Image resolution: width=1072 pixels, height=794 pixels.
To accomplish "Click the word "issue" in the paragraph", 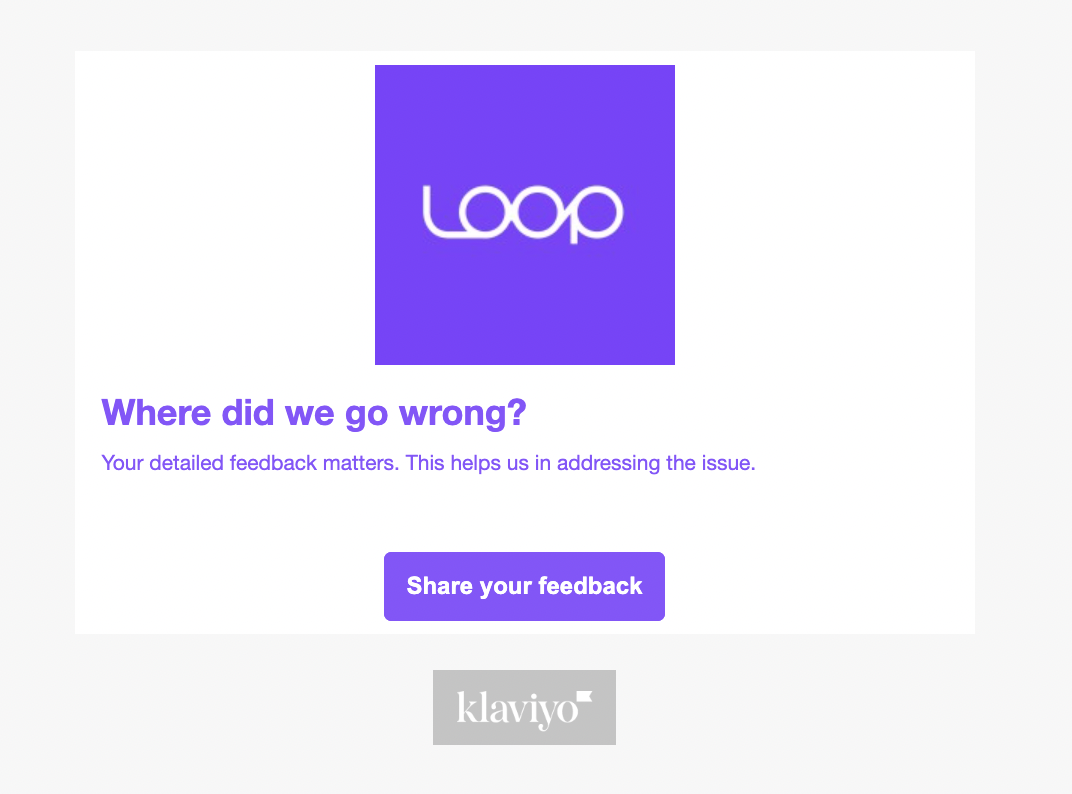I will tap(728, 464).
